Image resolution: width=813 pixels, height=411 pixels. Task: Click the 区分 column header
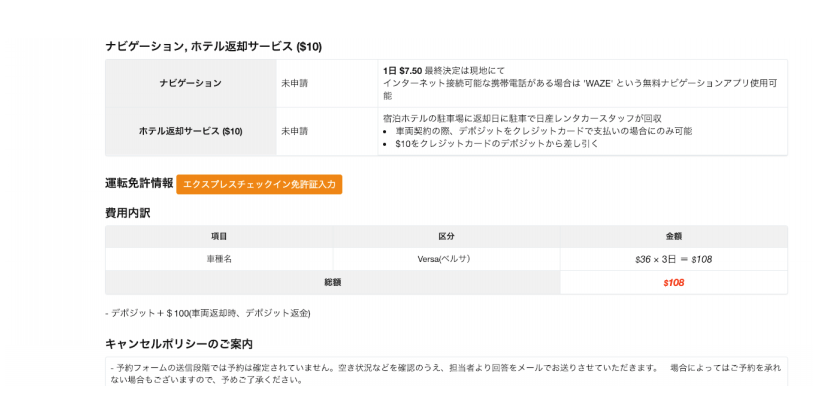[446, 236]
